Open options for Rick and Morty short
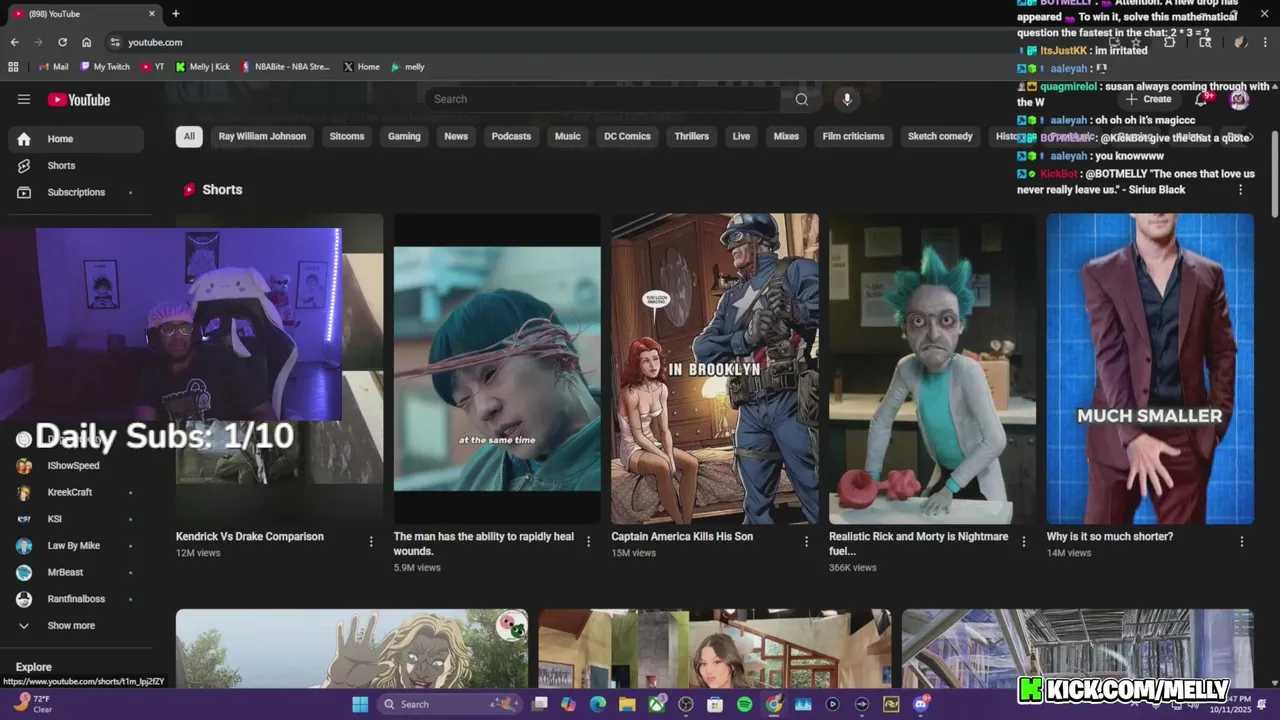Image resolution: width=1280 pixels, height=720 pixels. (1023, 541)
